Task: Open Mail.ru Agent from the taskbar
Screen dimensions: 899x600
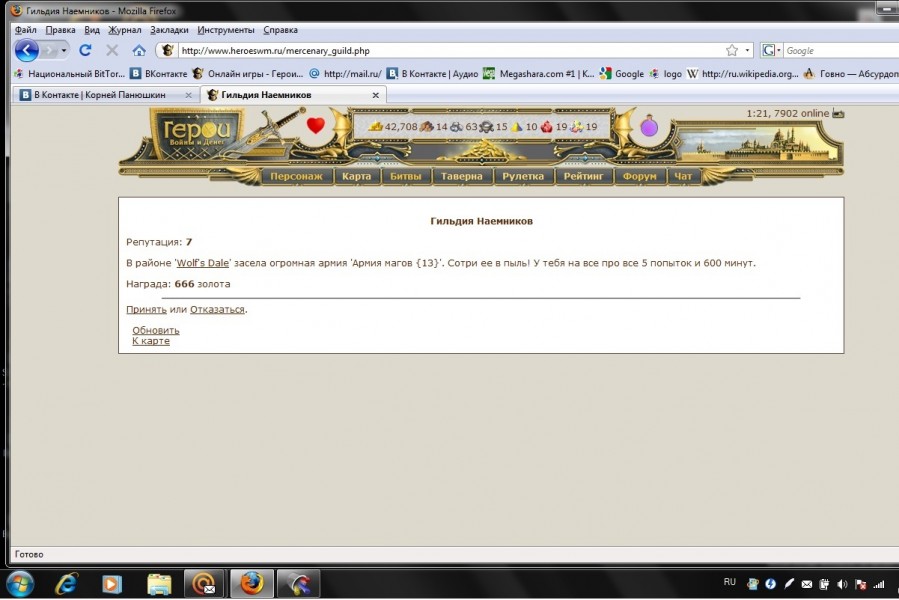Action: tap(204, 585)
